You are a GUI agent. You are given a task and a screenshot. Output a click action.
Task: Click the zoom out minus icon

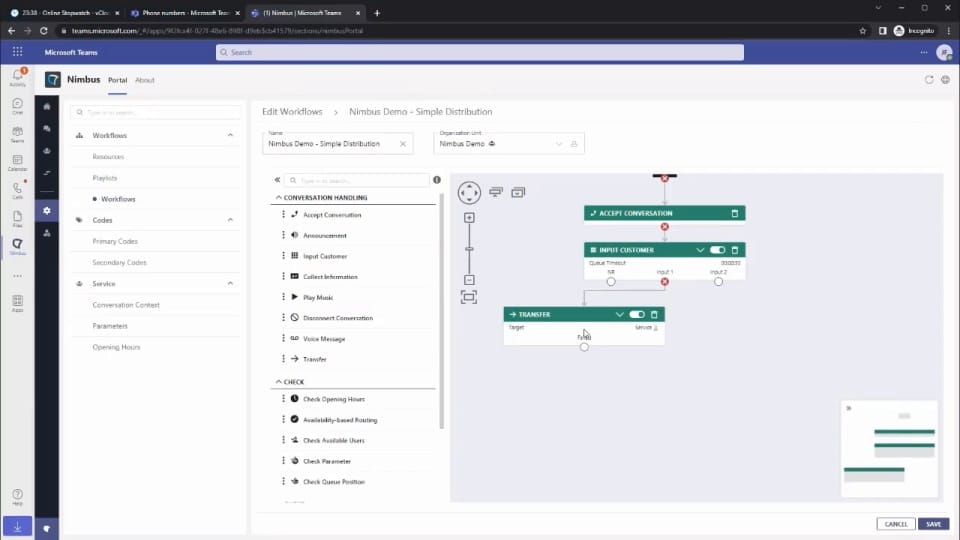click(469, 280)
